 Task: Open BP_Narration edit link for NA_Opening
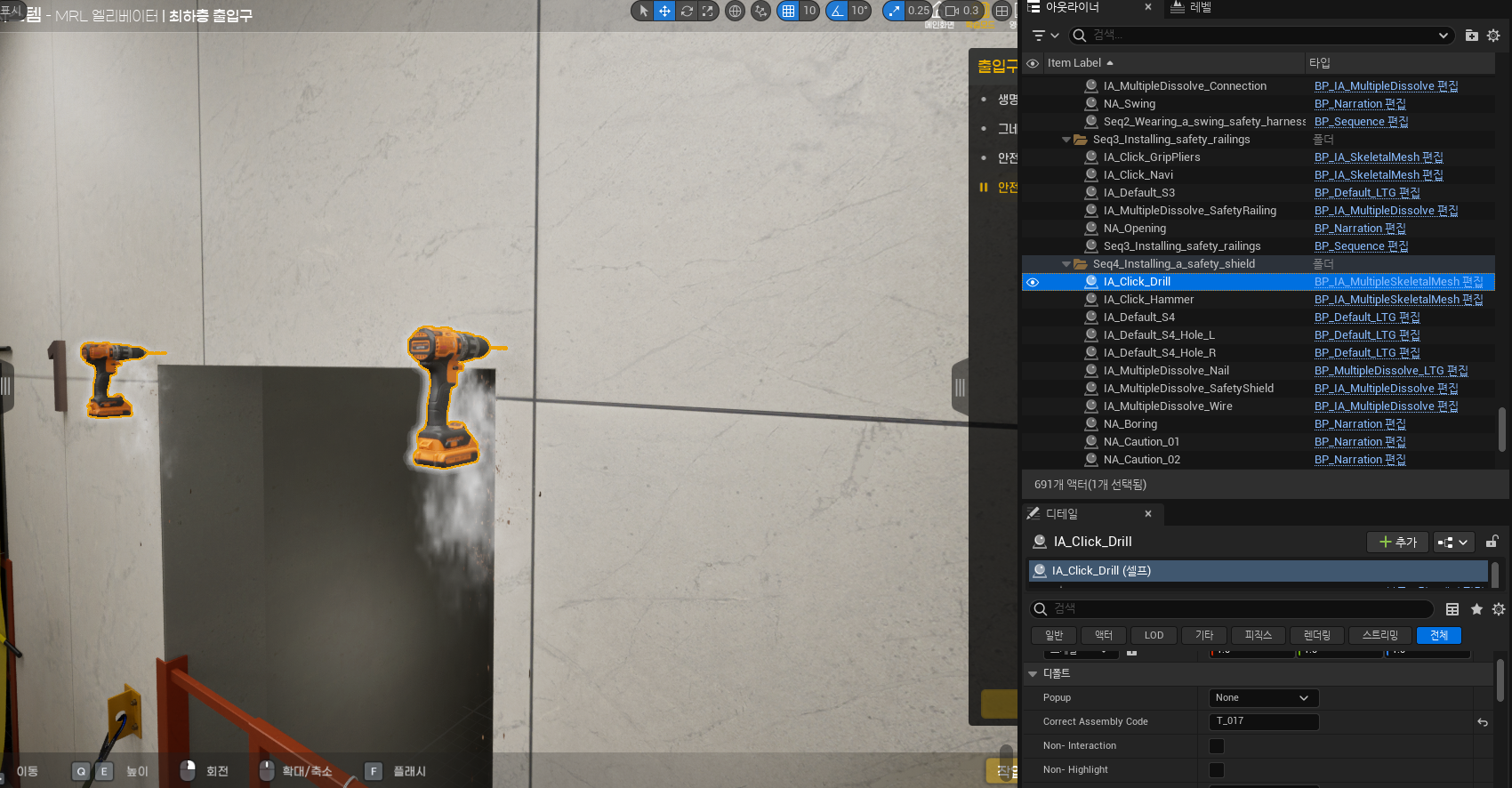click(1360, 229)
